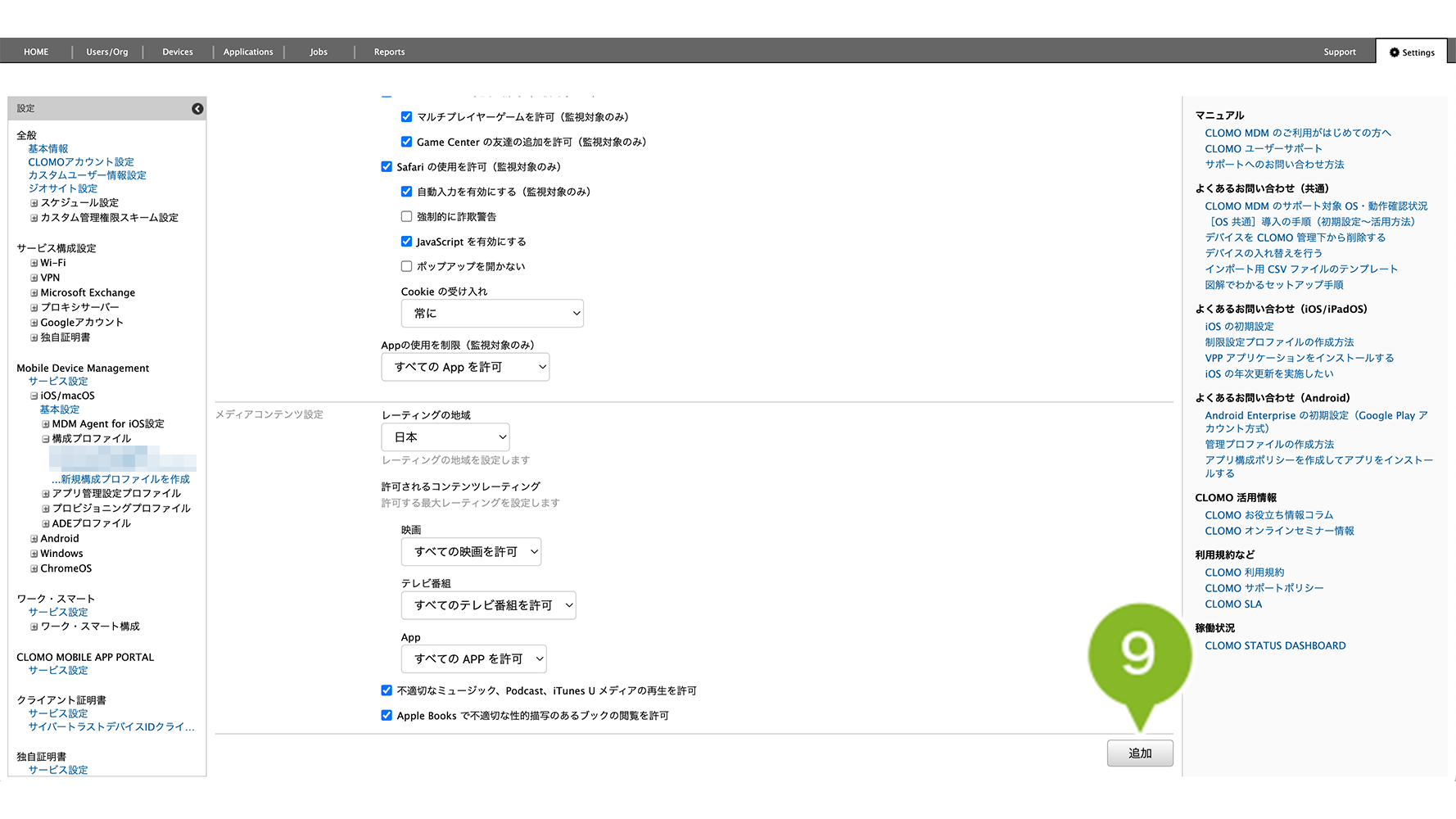1456x819 pixels.
Task: Expand the Microsoft Exchange plus icon
Action: [34, 293]
